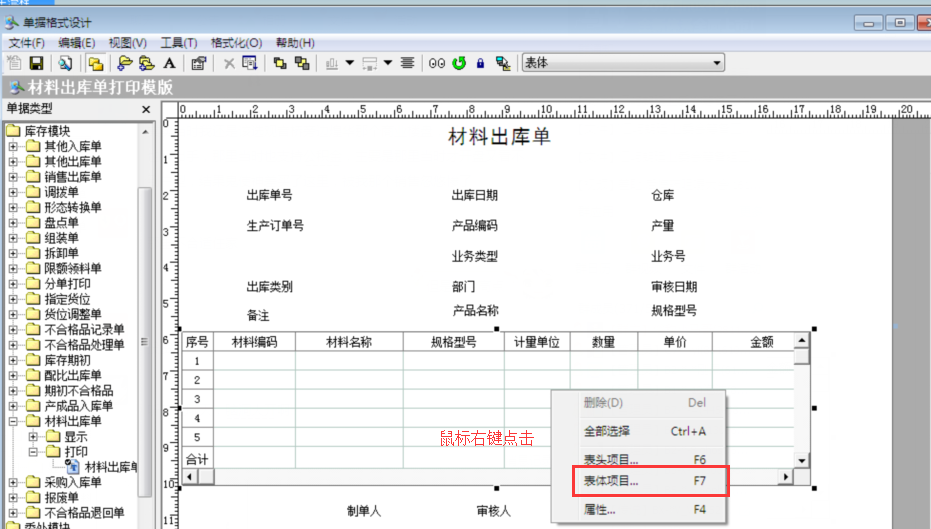
Task: Select the 销售出库单 tree item
Action: (72, 177)
